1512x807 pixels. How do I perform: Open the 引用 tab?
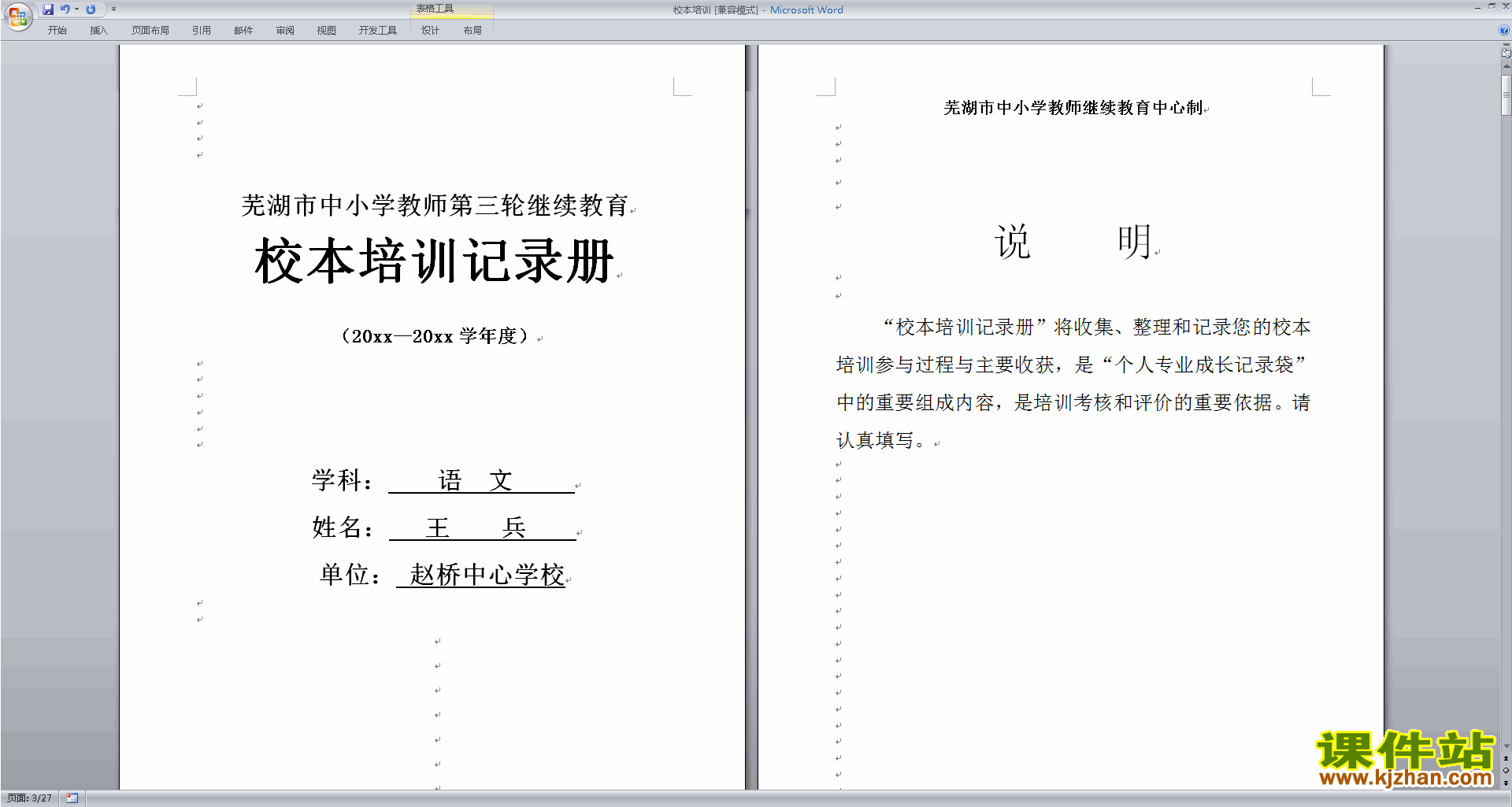202,31
